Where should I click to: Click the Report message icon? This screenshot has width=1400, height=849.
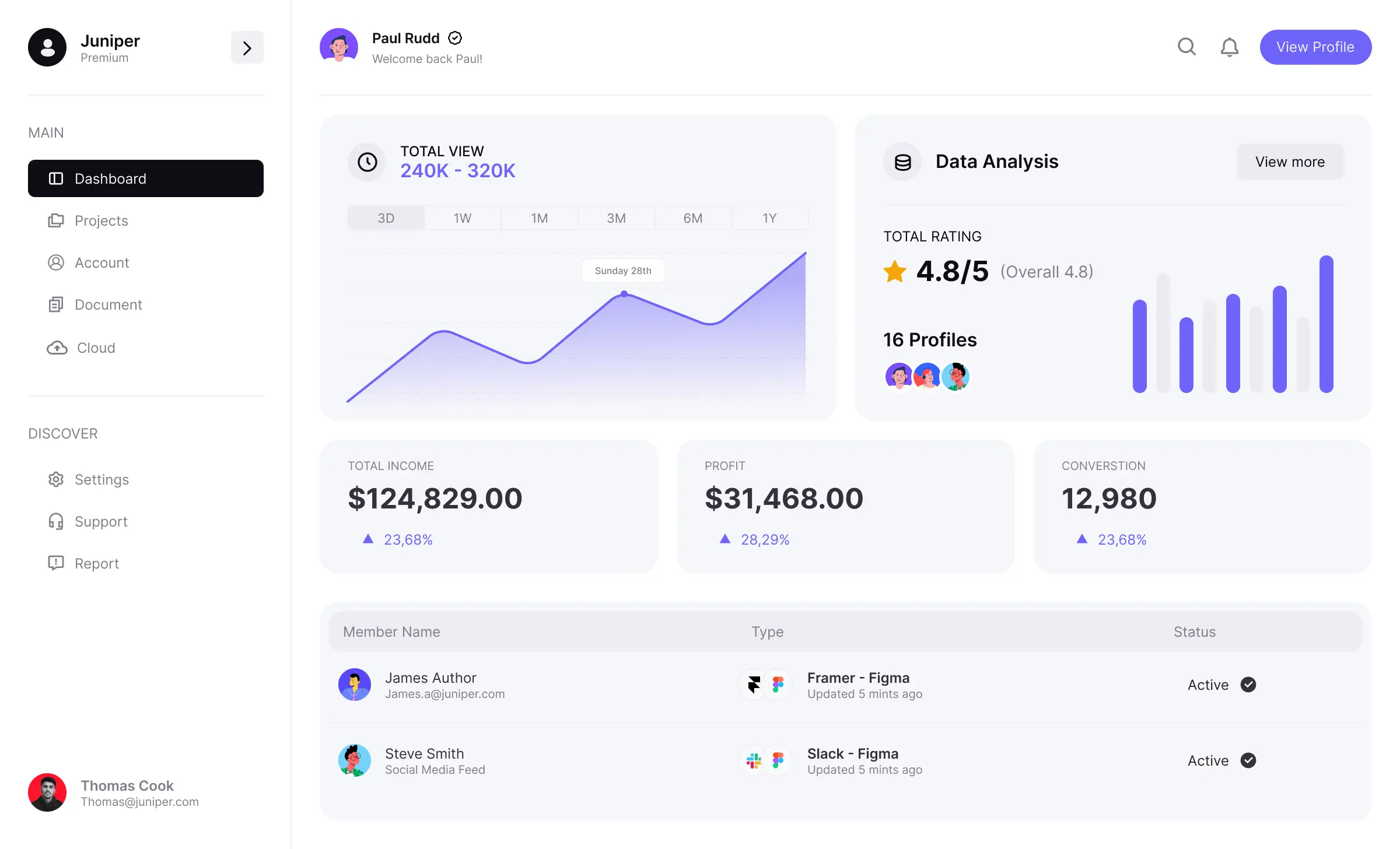pyautogui.click(x=56, y=563)
